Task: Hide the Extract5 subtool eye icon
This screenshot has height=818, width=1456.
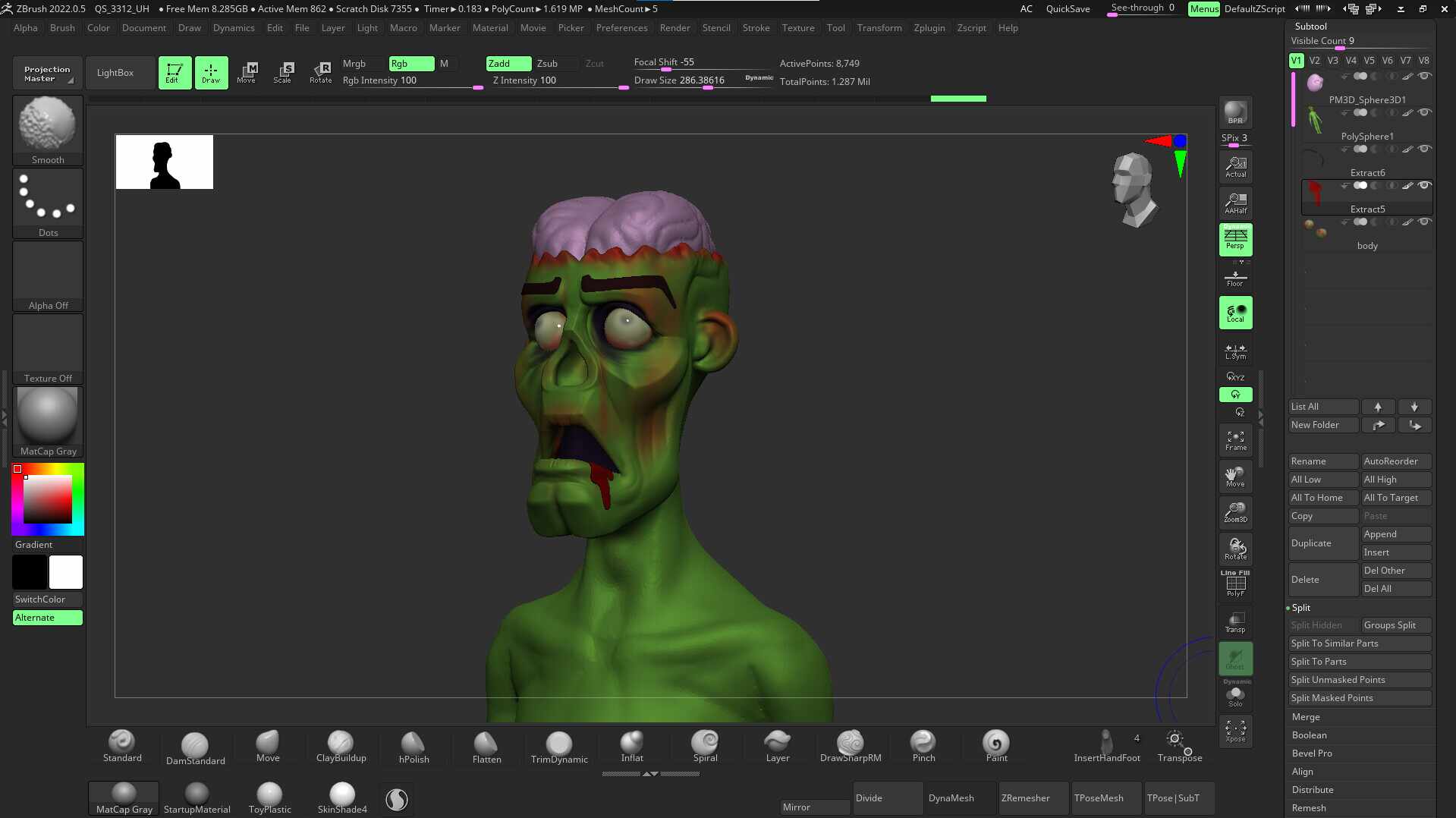Action: pos(1424,185)
